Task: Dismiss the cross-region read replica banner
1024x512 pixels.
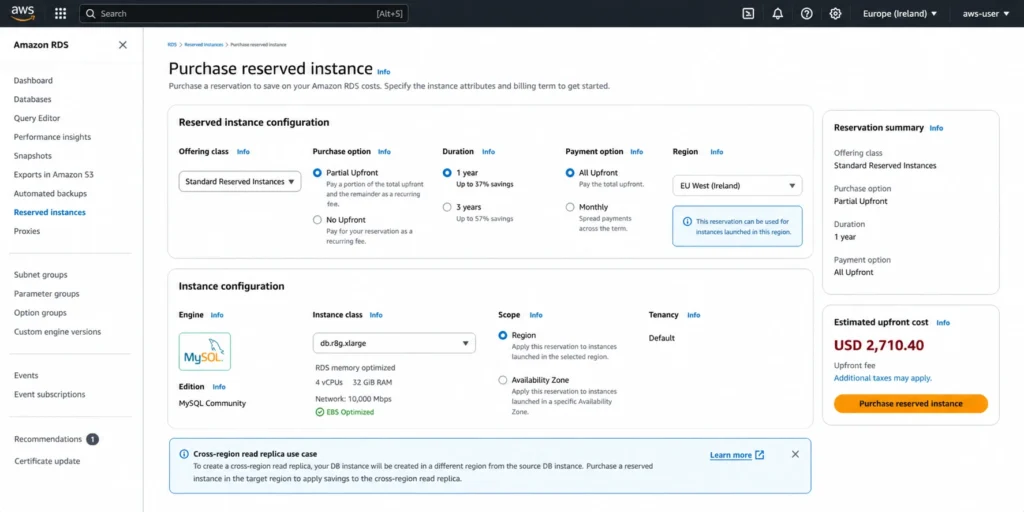Action: (795, 454)
